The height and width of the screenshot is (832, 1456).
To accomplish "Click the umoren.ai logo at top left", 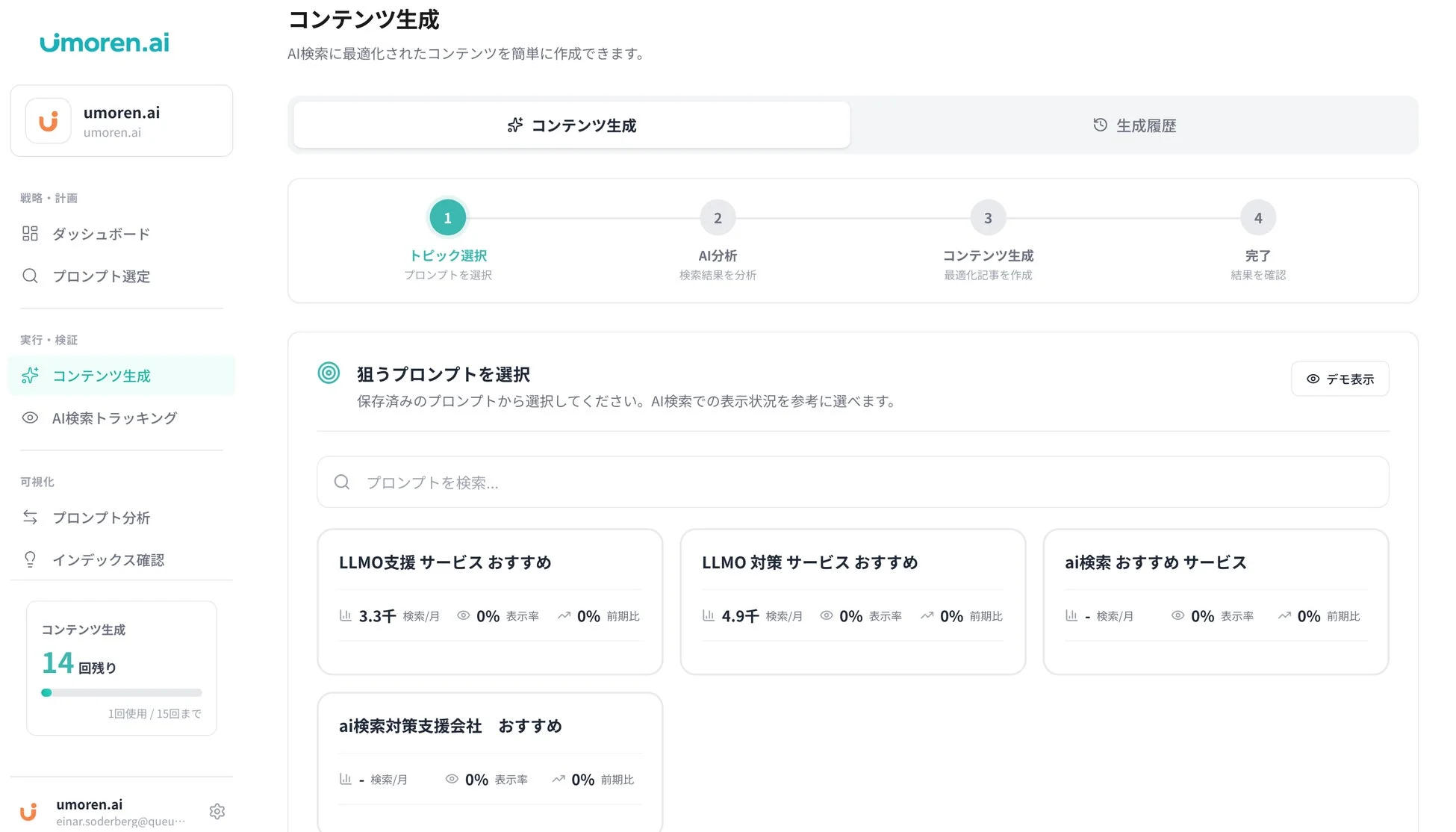I will [104, 43].
